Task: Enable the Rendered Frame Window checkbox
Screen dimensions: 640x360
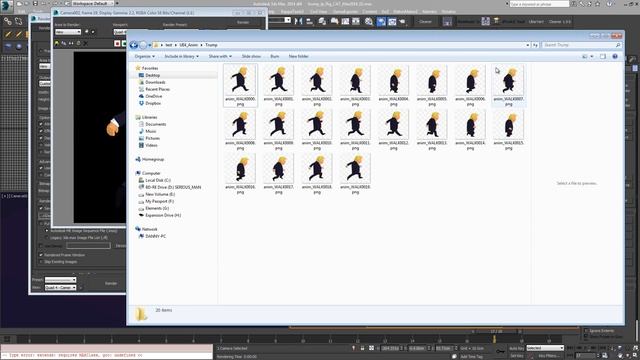Action: point(41,255)
